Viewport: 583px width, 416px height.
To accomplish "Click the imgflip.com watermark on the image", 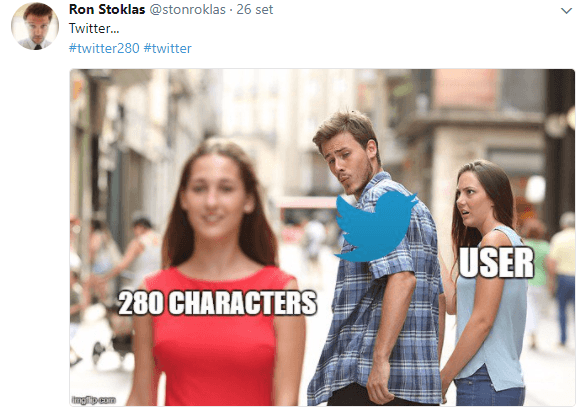I will click(93, 400).
